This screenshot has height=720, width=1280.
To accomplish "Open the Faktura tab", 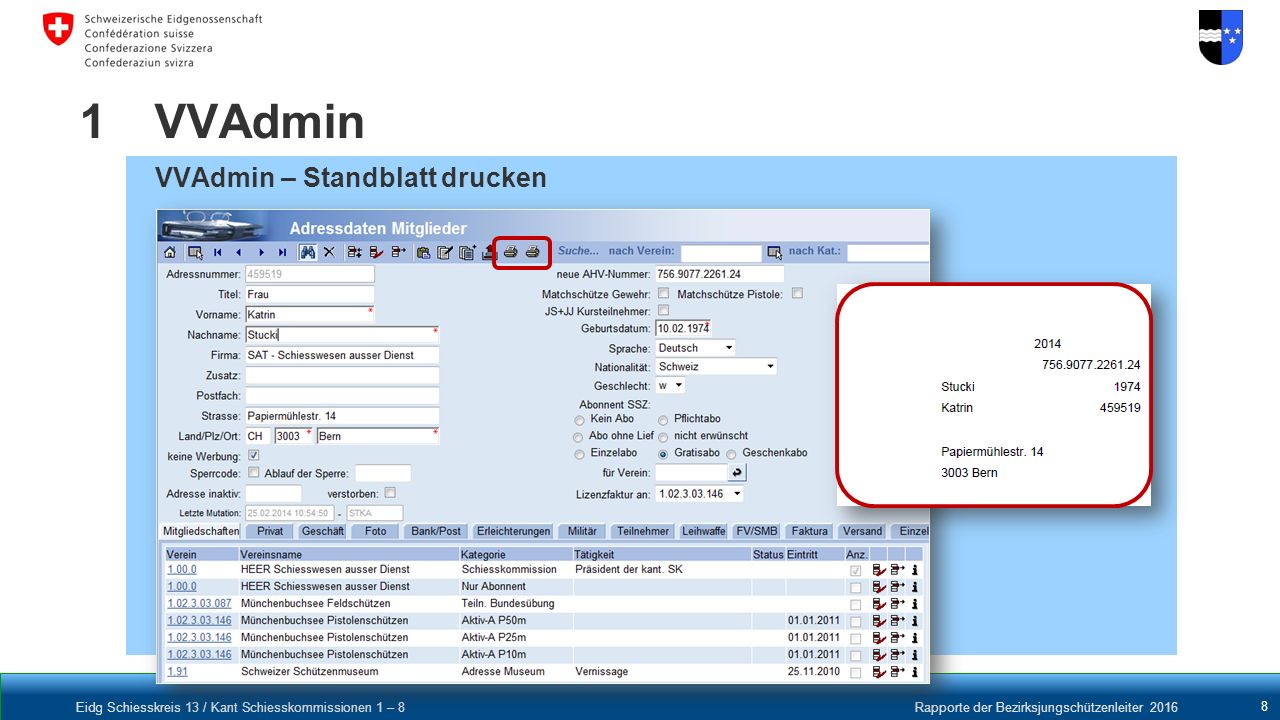I will pyautogui.click(x=809, y=531).
